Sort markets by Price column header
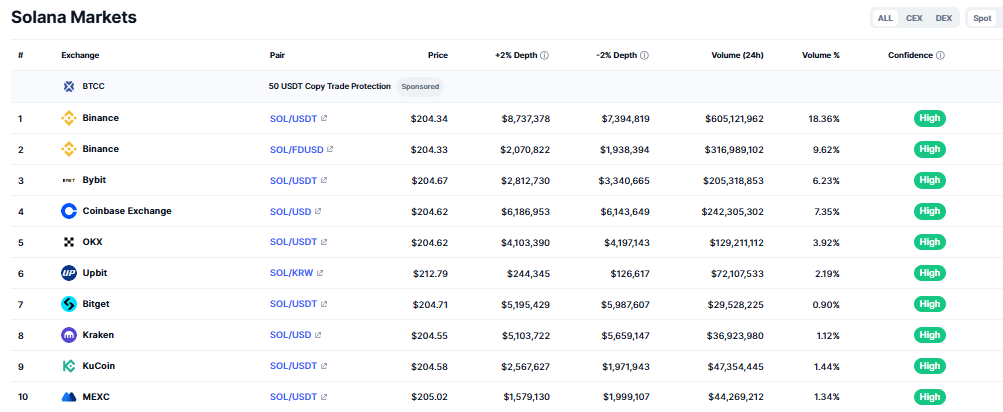Viewport: 1003px width, 412px height. click(x=437, y=55)
